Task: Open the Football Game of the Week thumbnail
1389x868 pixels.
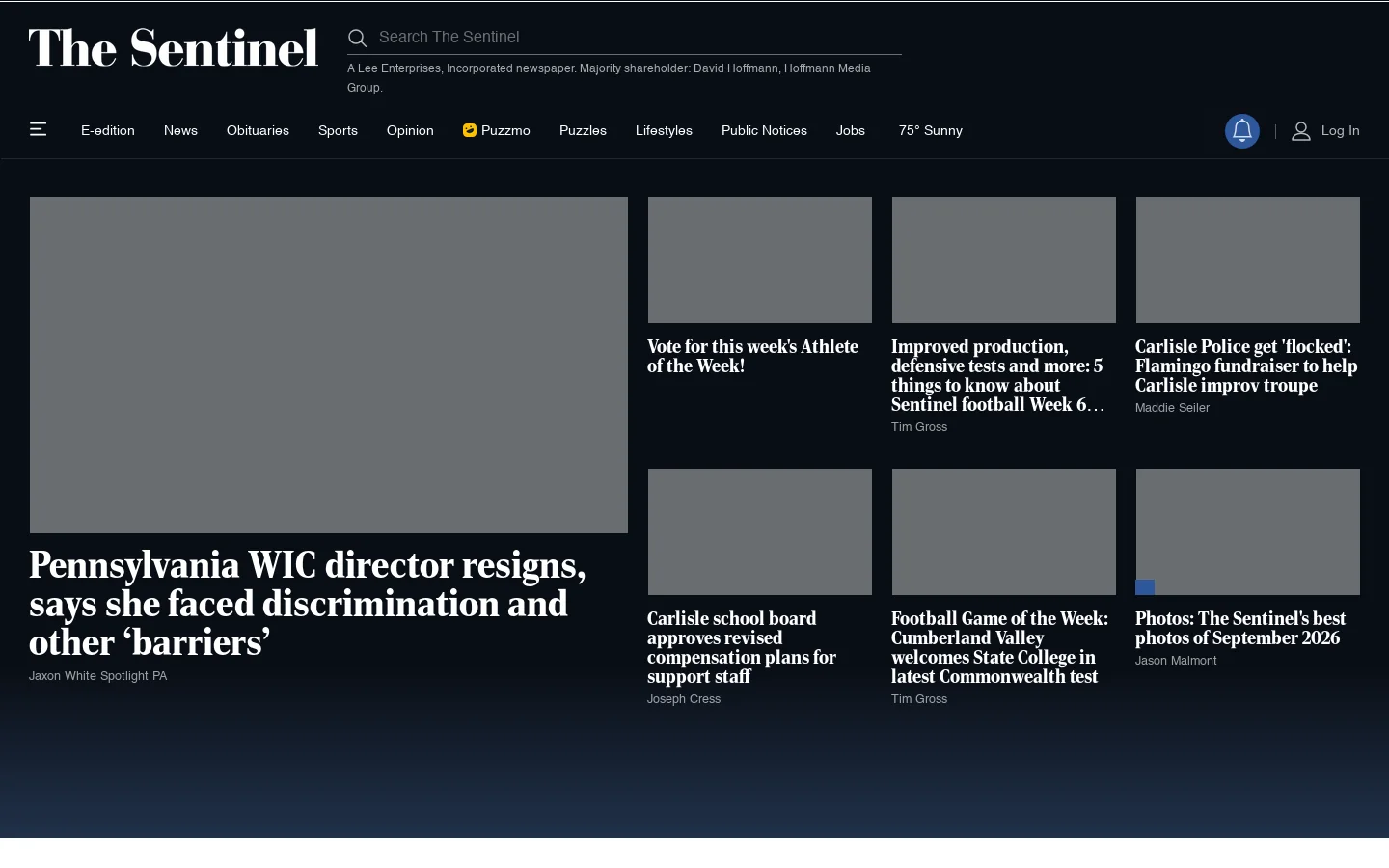Action: pyautogui.click(x=1004, y=531)
